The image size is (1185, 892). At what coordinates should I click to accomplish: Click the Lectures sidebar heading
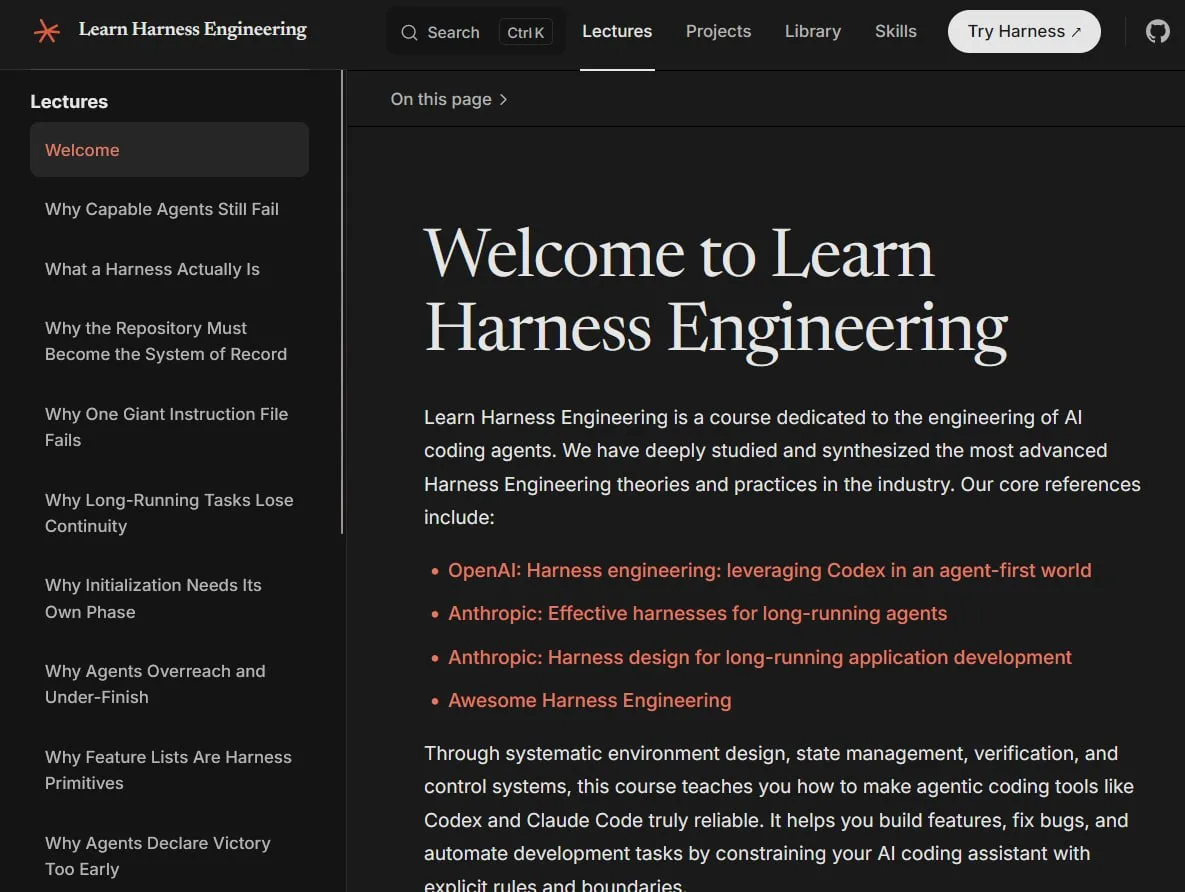pyautogui.click(x=69, y=101)
